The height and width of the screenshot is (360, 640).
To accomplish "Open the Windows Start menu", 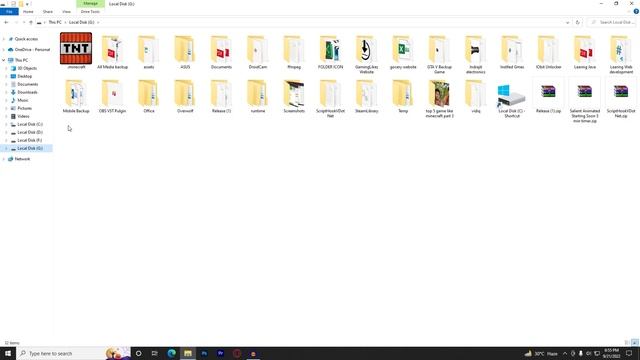I will [8, 353].
